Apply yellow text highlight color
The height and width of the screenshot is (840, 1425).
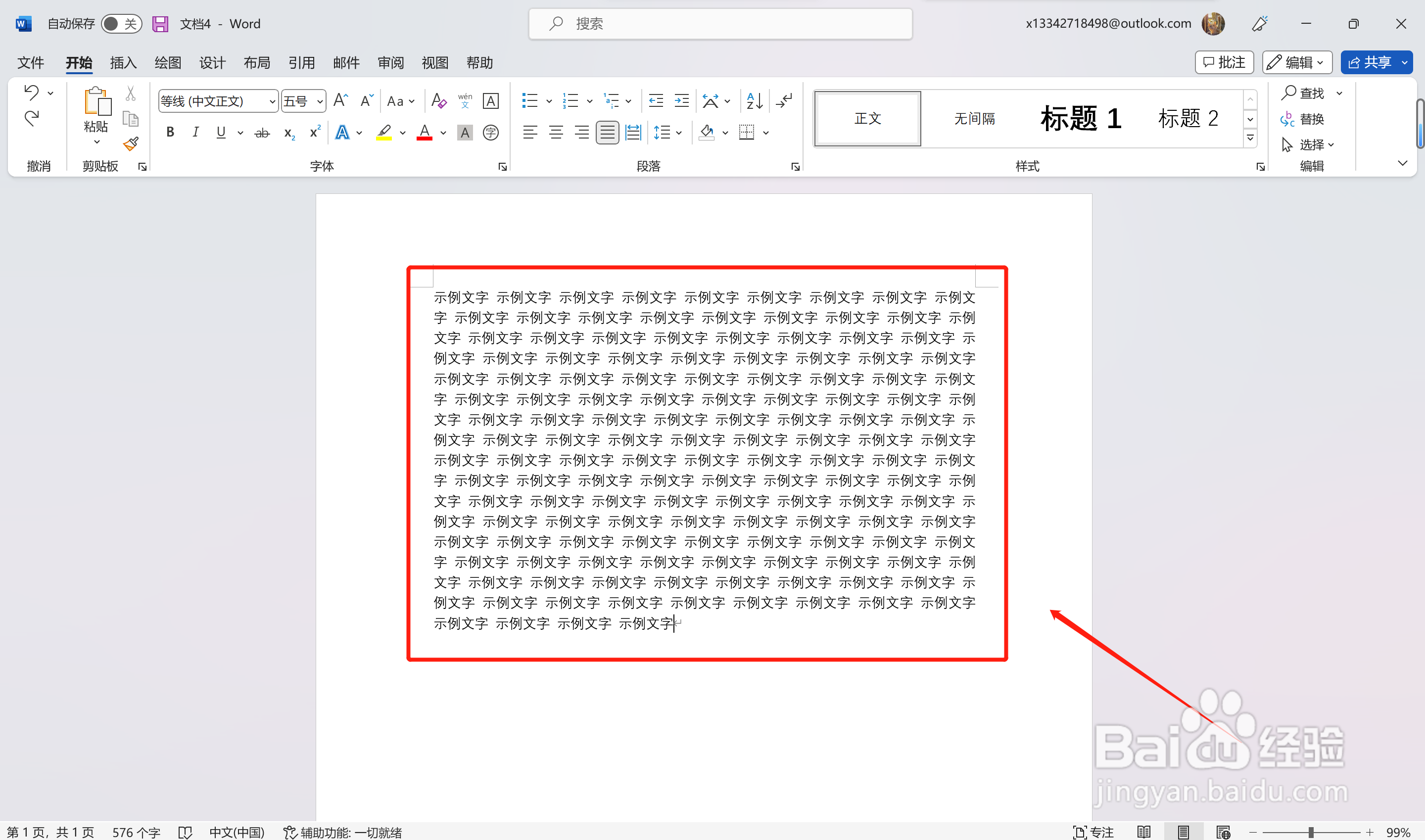click(x=384, y=133)
